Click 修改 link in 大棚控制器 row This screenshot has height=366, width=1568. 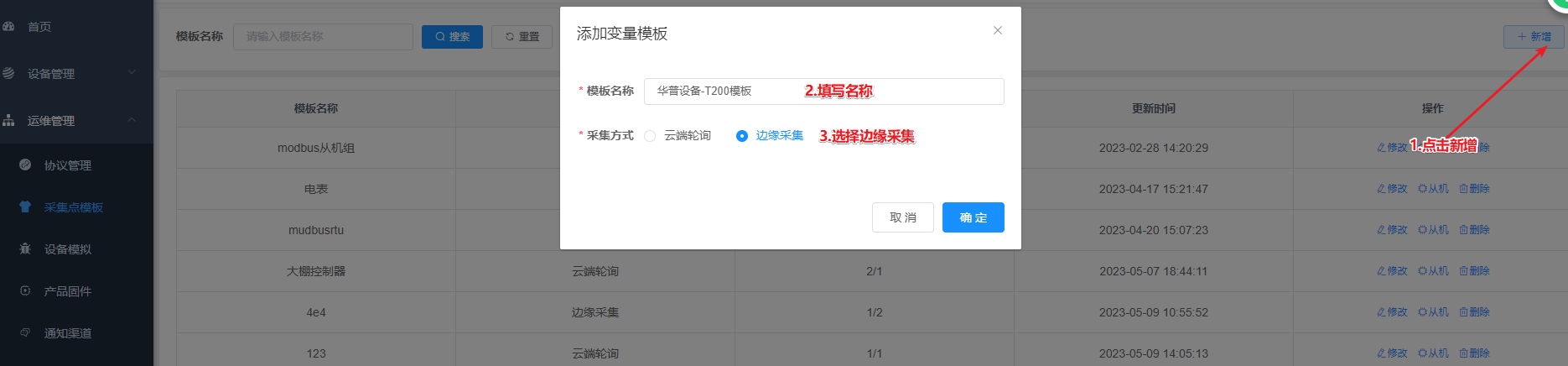click(x=1392, y=271)
